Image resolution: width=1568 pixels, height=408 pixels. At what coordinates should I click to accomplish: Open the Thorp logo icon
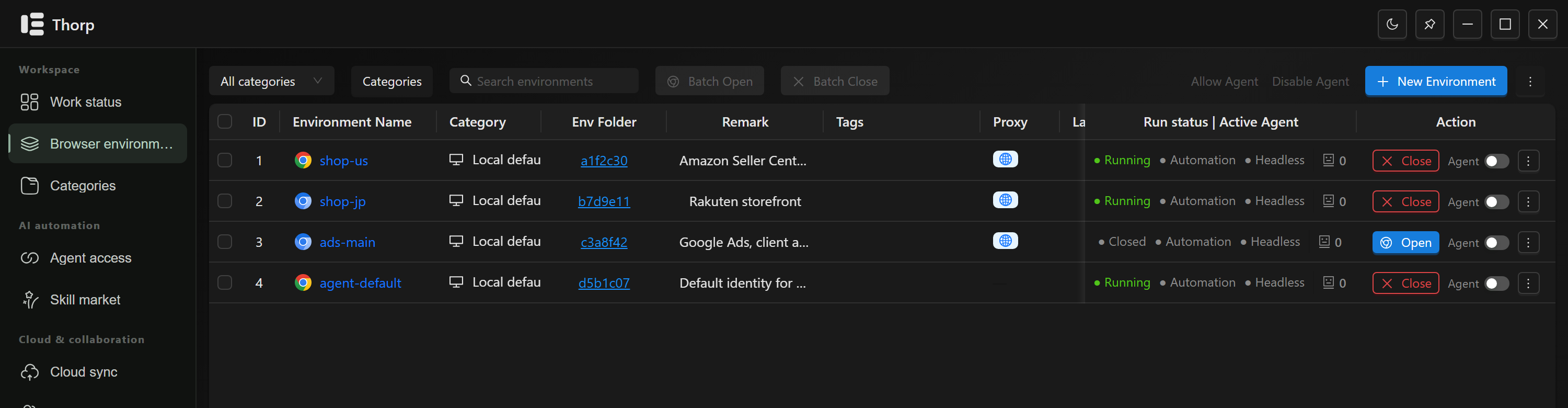[32, 25]
